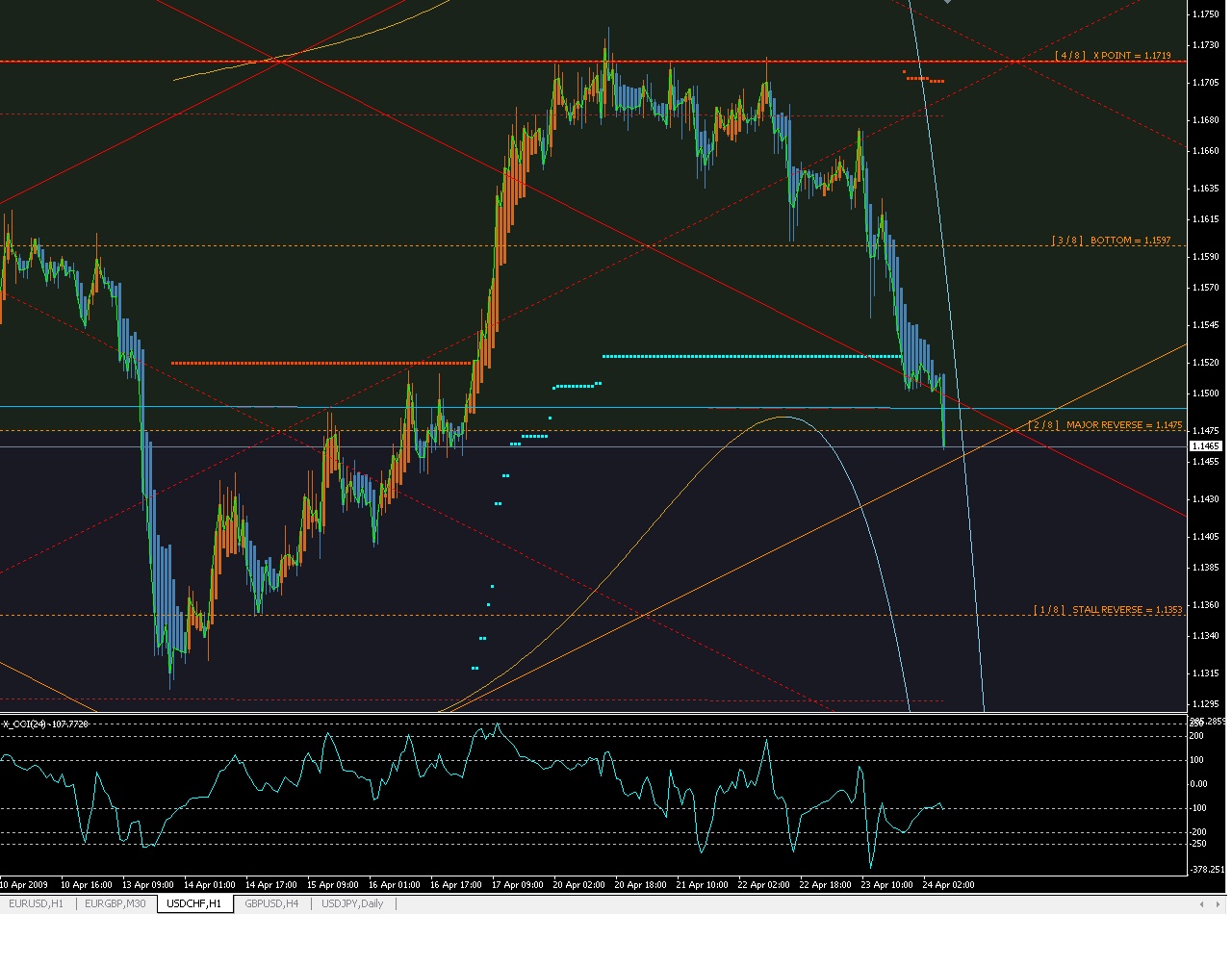The width and height of the screenshot is (1232, 965).
Task: Click the 200 level on CCI scale
Action: click(x=1197, y=736)
